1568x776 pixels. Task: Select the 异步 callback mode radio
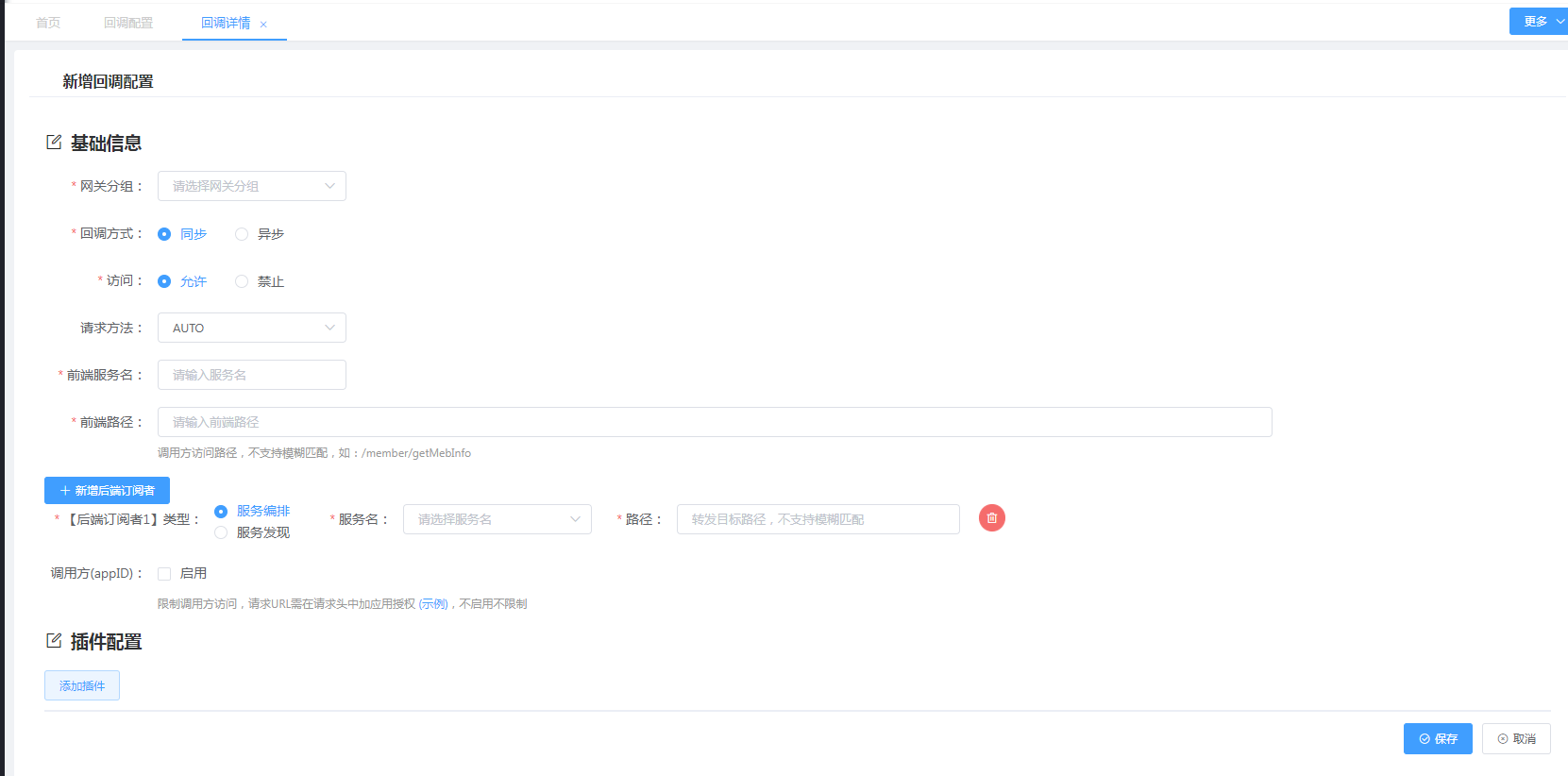(x=242, y=234)
